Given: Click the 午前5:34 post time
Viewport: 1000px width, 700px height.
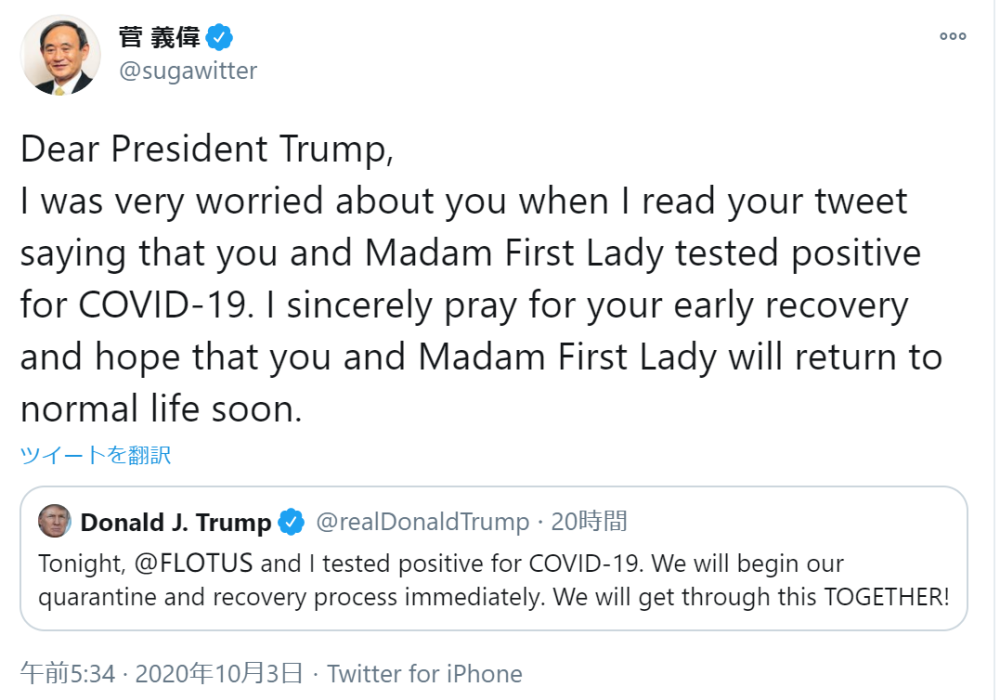Looking at the screenshot, I should (x=68, y=675).
